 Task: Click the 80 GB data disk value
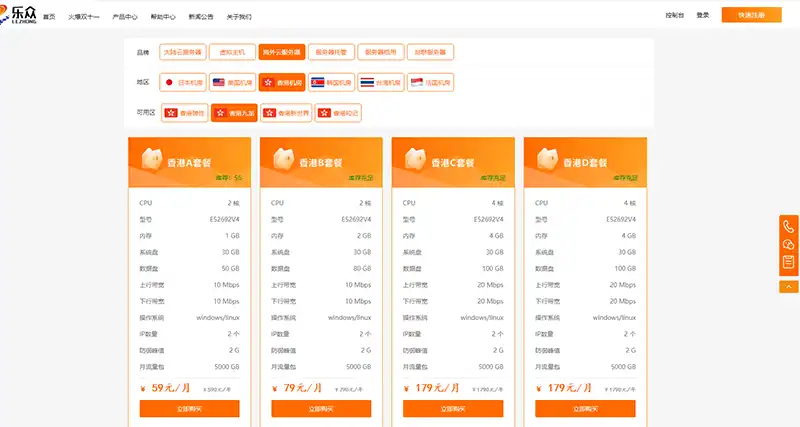click(362, 268)
